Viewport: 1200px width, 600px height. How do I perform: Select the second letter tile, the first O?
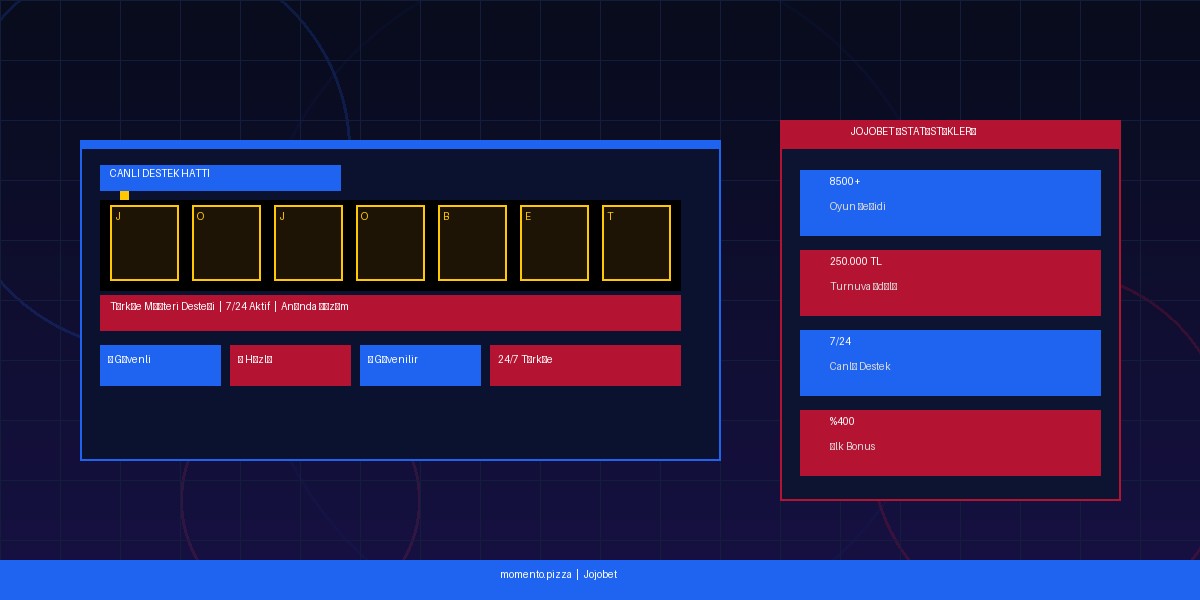(227, 243)
